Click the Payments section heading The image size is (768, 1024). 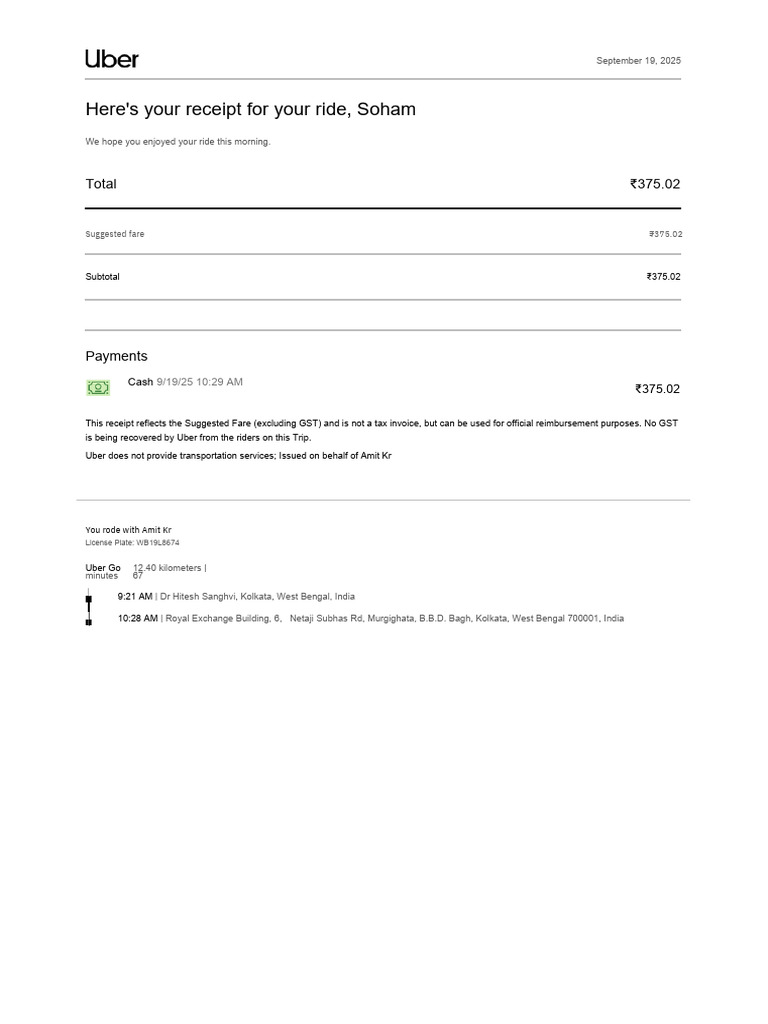click(116, 356)
